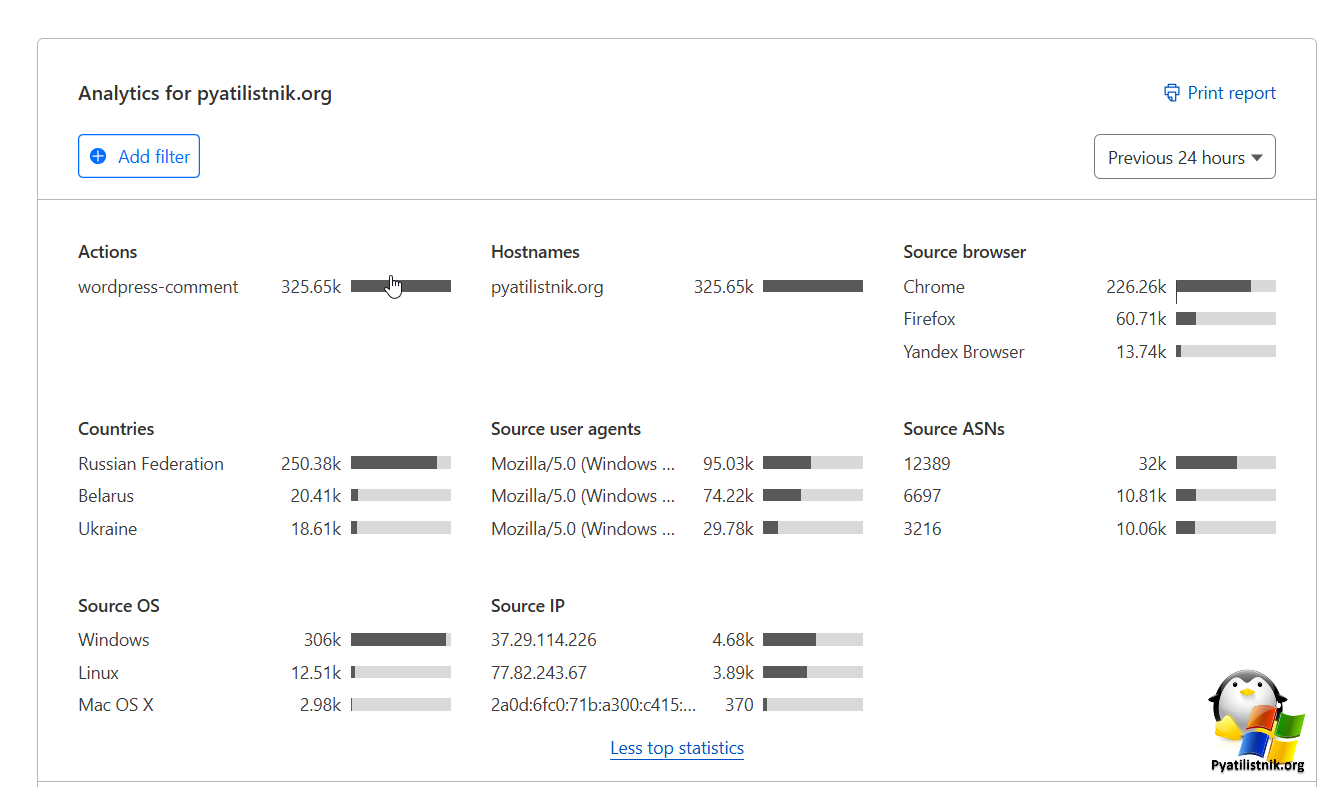Select the pyatilistnik.org hostname entry
This screenshot has height=787, width=1338.
tap(547, 287)
